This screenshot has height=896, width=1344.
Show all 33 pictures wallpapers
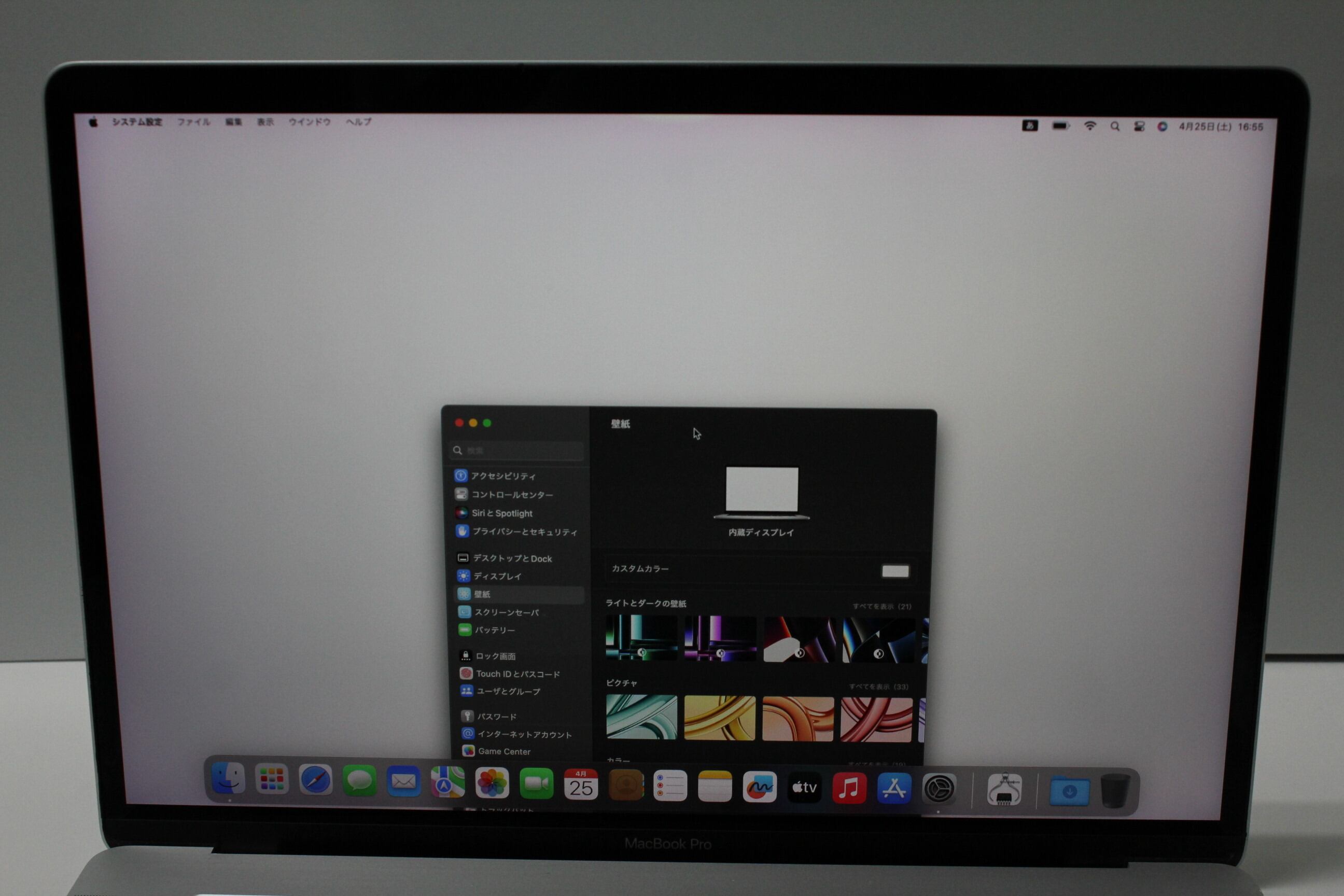click(878, 687)
